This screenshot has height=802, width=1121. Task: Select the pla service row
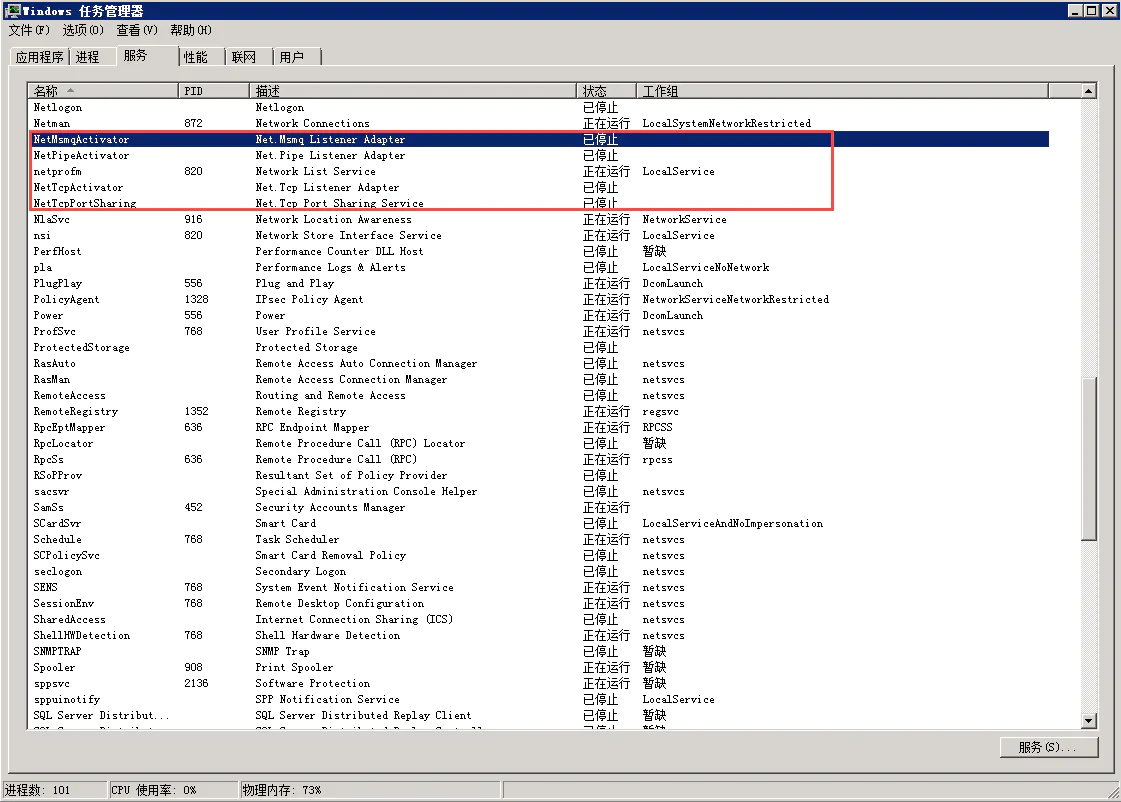(x=538, y=267)
